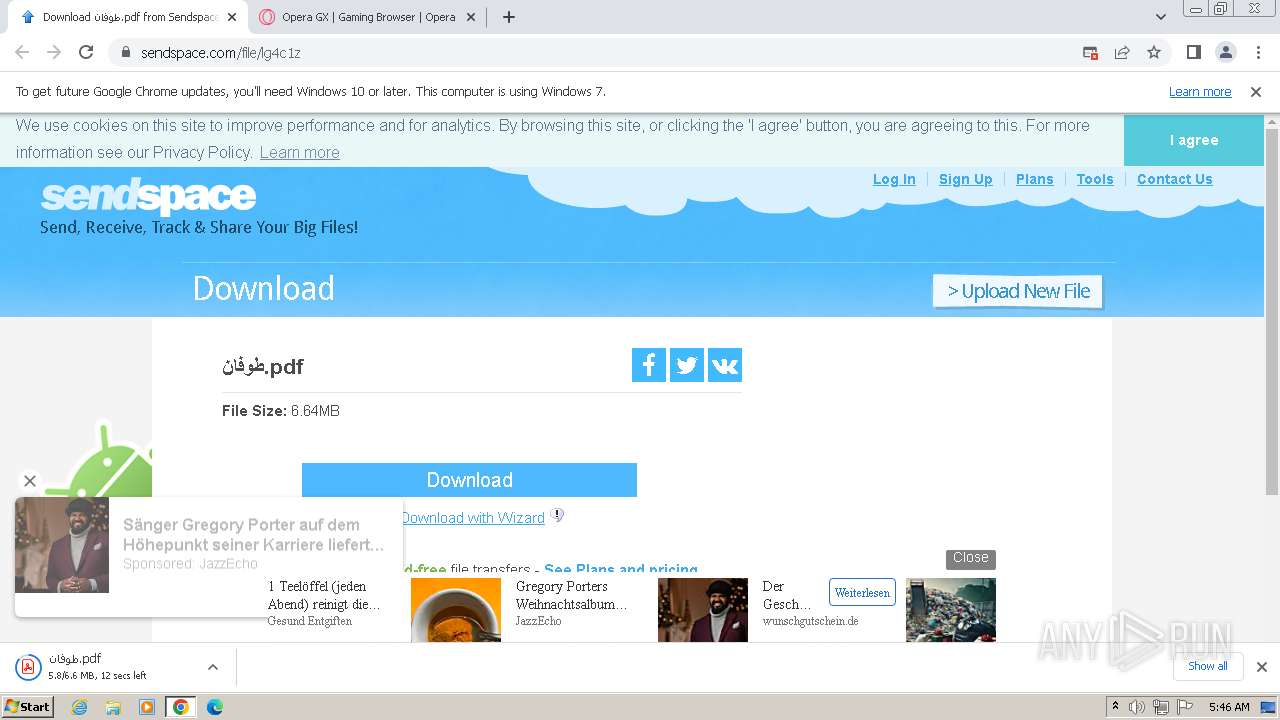This screenshot has height=720, width=1280.
Task: Click the Chrome taskbar icon
Action: [x=181, y=707]
